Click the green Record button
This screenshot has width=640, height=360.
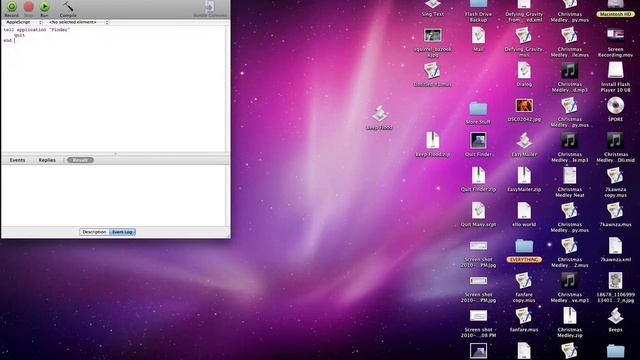click(x=11, y=7)
